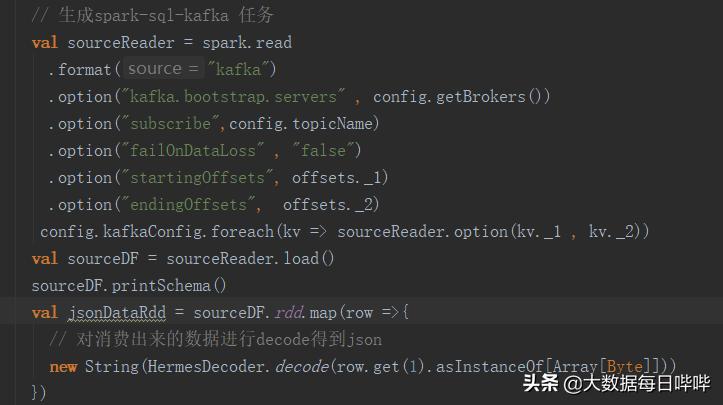Click the spark.read expression
This screenshot has width=723, height=405.
pos(247,43)
